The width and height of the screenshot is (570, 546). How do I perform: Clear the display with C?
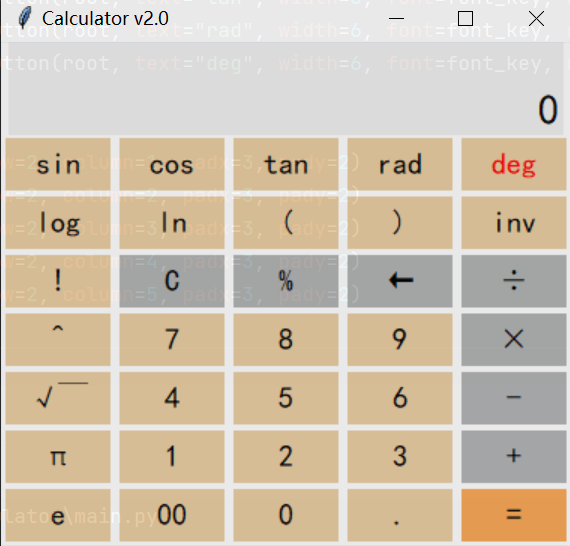pos(172,281)
